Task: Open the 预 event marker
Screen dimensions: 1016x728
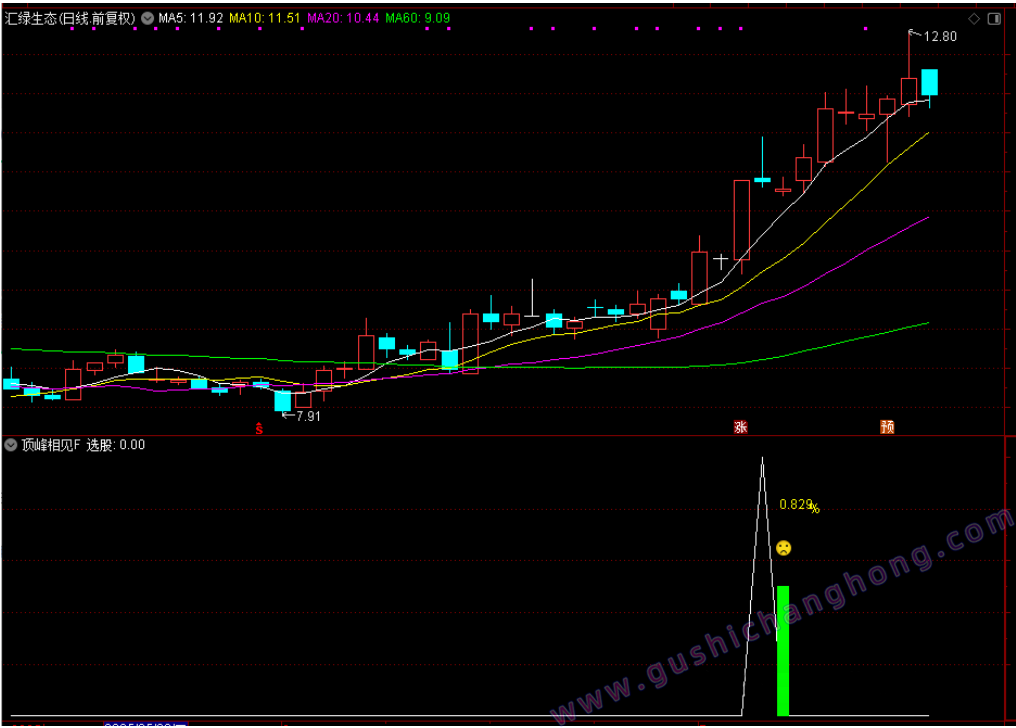Action: pos(887,427)
